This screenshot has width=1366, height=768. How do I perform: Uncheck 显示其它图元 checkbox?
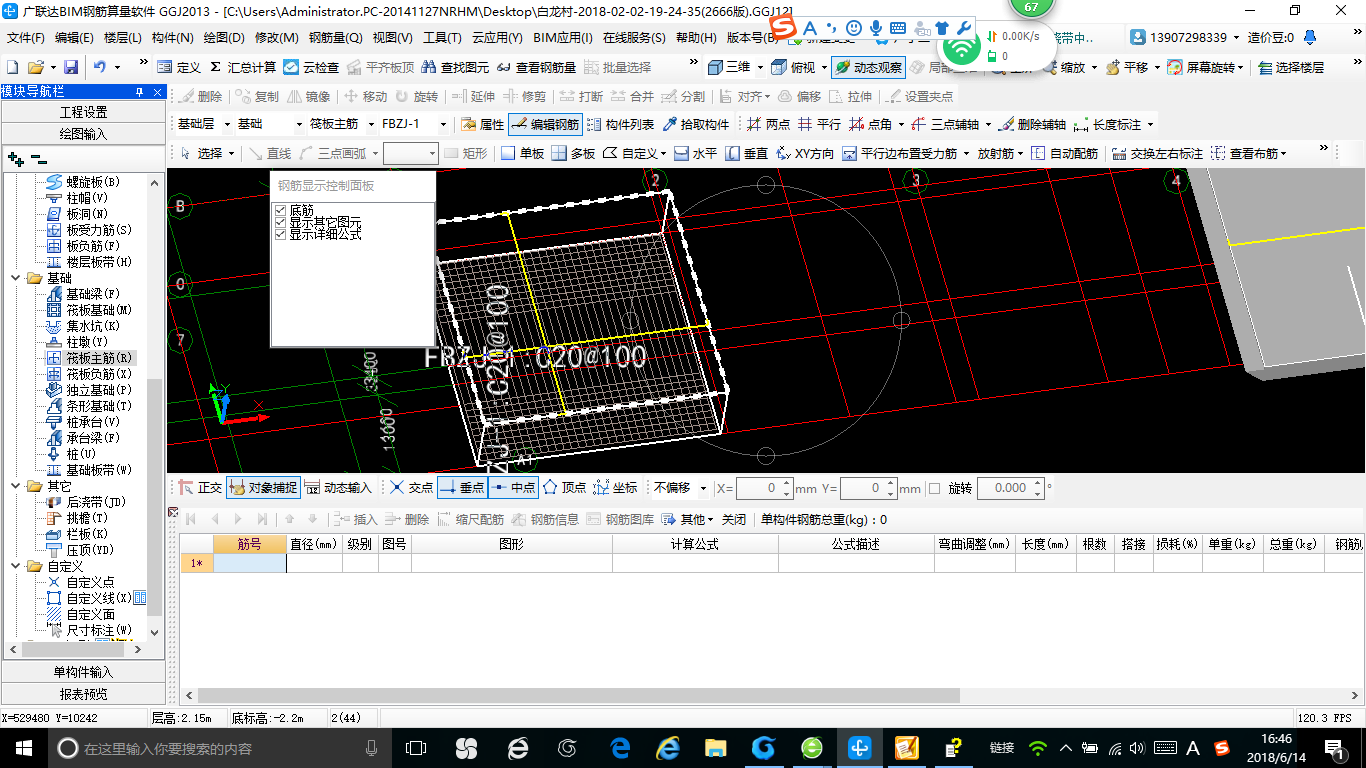coord(281,222)
